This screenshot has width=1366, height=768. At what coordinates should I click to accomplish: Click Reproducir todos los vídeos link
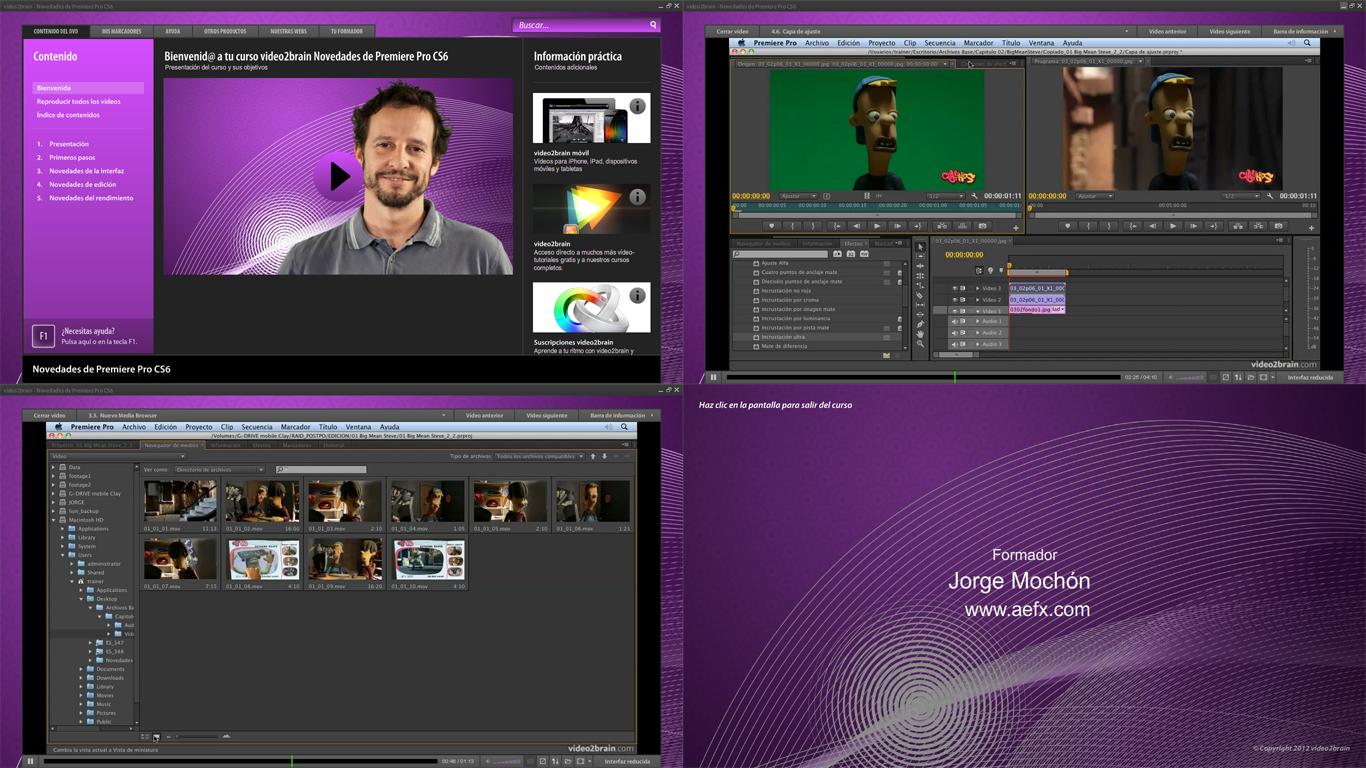79,101
